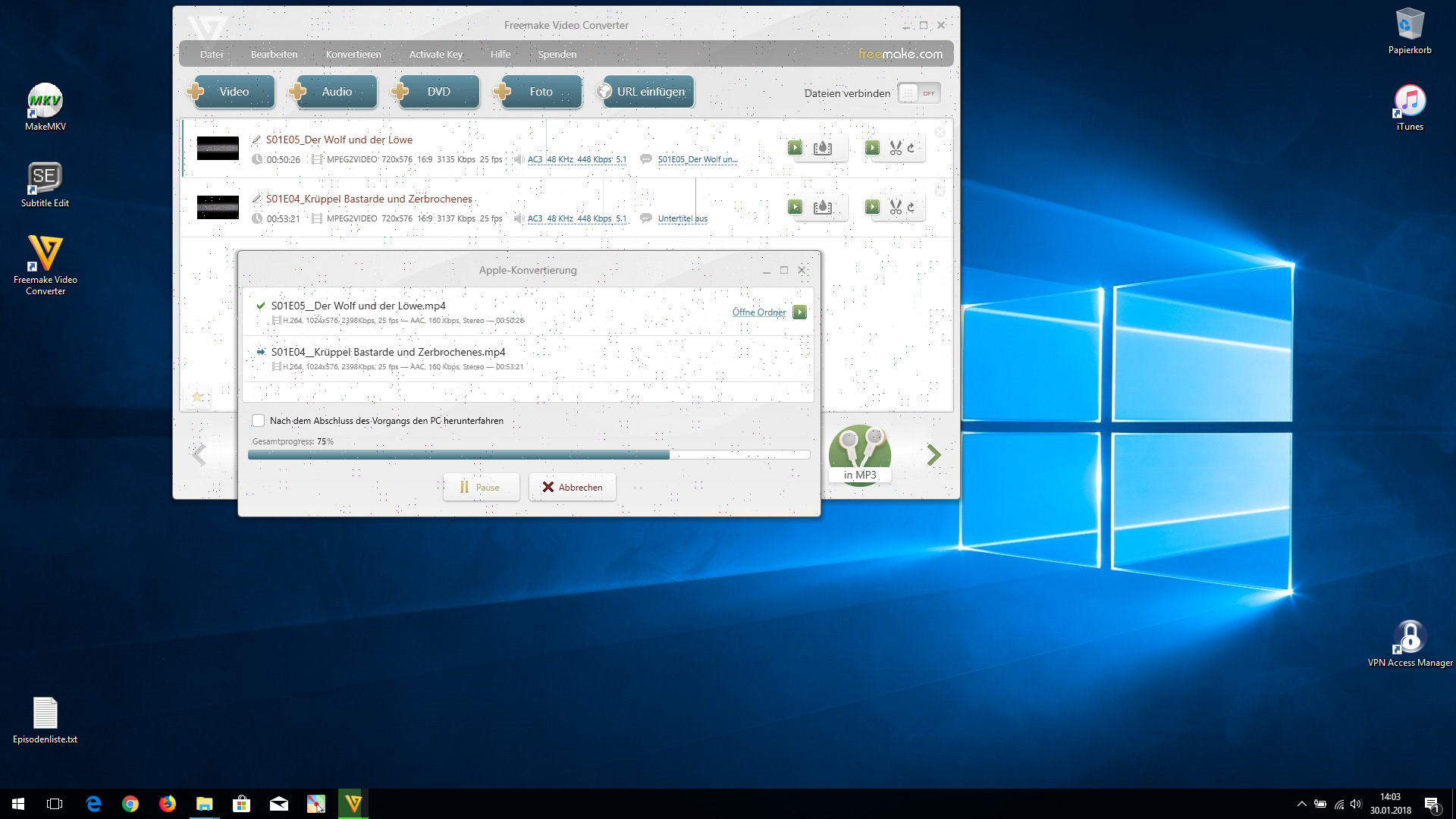
Task: Open Freemake Video Converter desktop shortcut
Action: (x=45, y=265)
